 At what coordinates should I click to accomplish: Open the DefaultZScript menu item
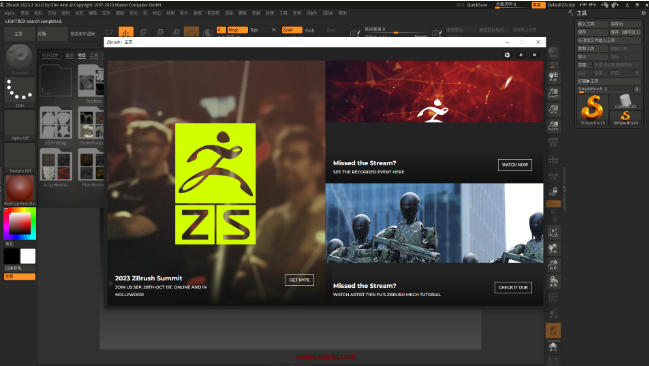(x=561, y=5)
